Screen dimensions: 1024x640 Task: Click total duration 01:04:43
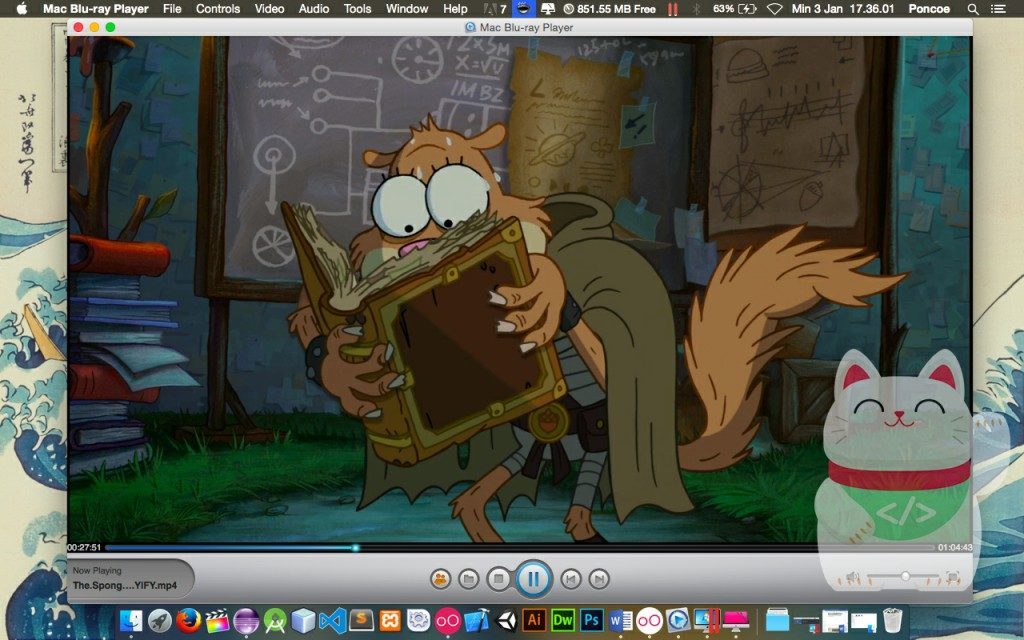tap(955, 547)
